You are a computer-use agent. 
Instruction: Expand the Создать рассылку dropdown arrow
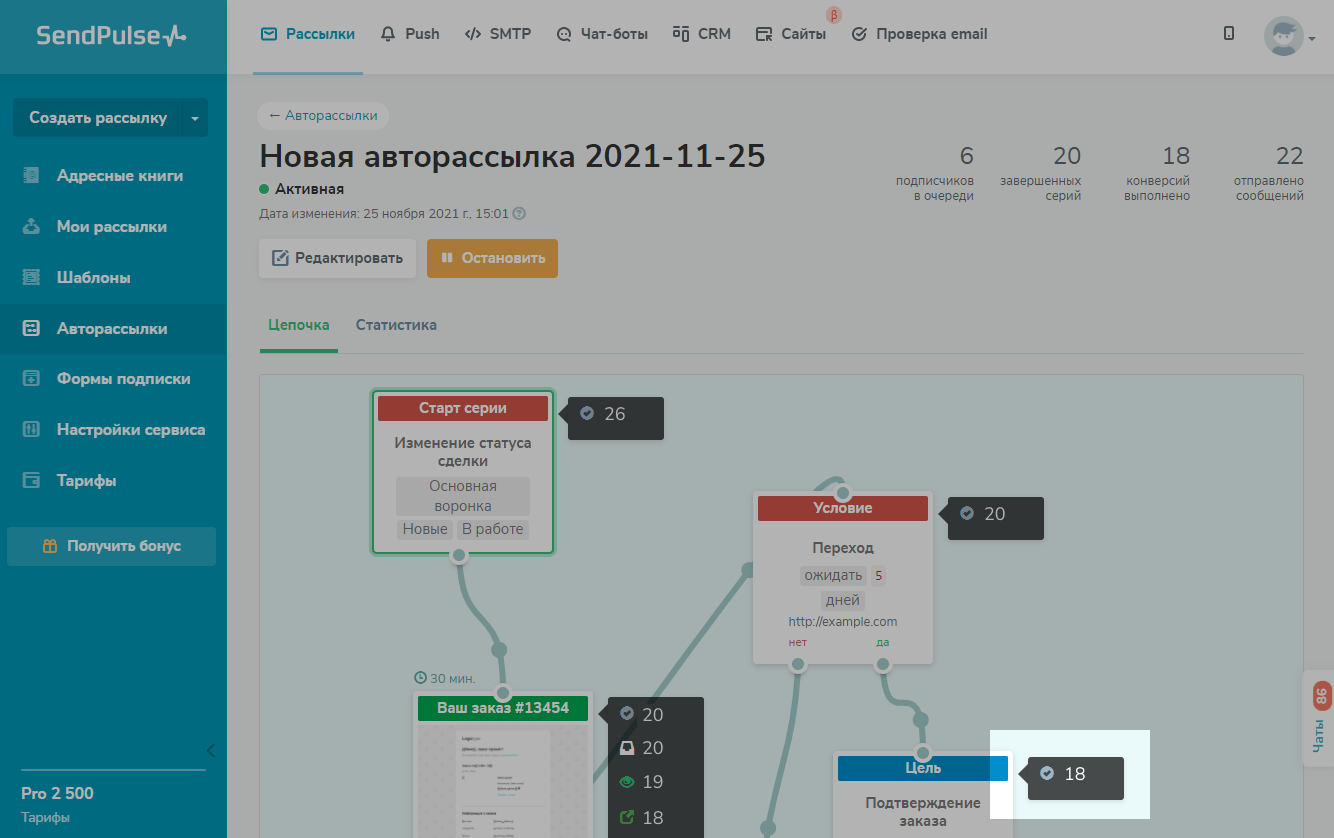(x=195, y=118)
